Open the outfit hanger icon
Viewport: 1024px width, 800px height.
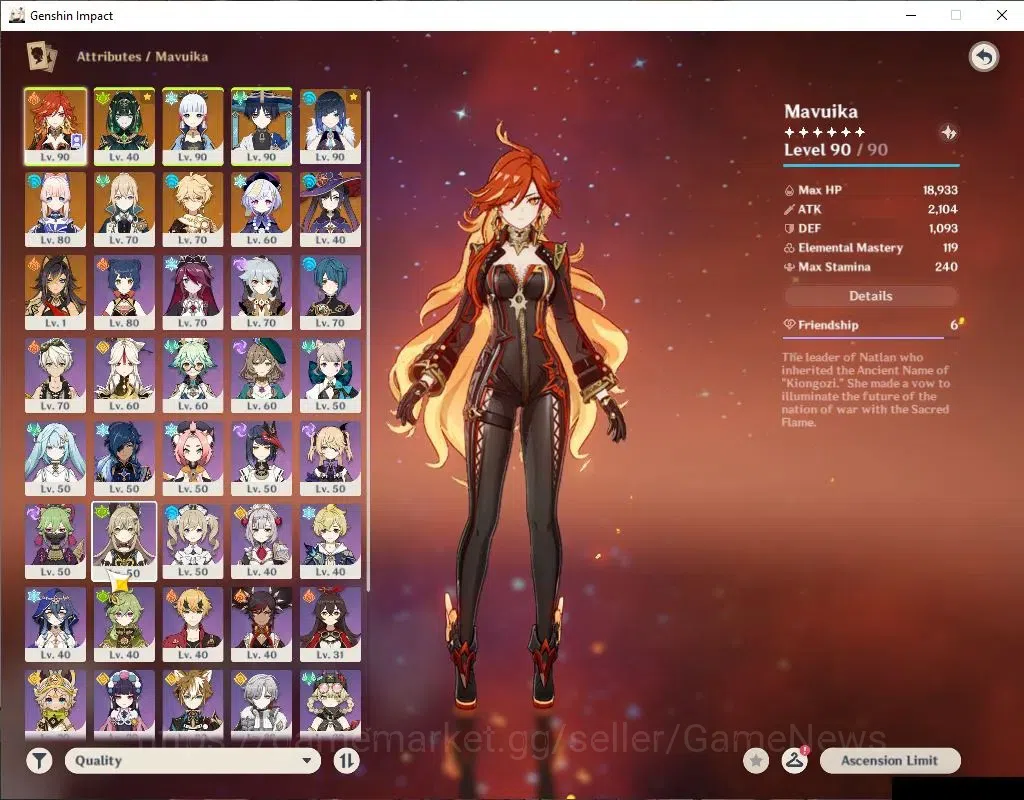794,760
